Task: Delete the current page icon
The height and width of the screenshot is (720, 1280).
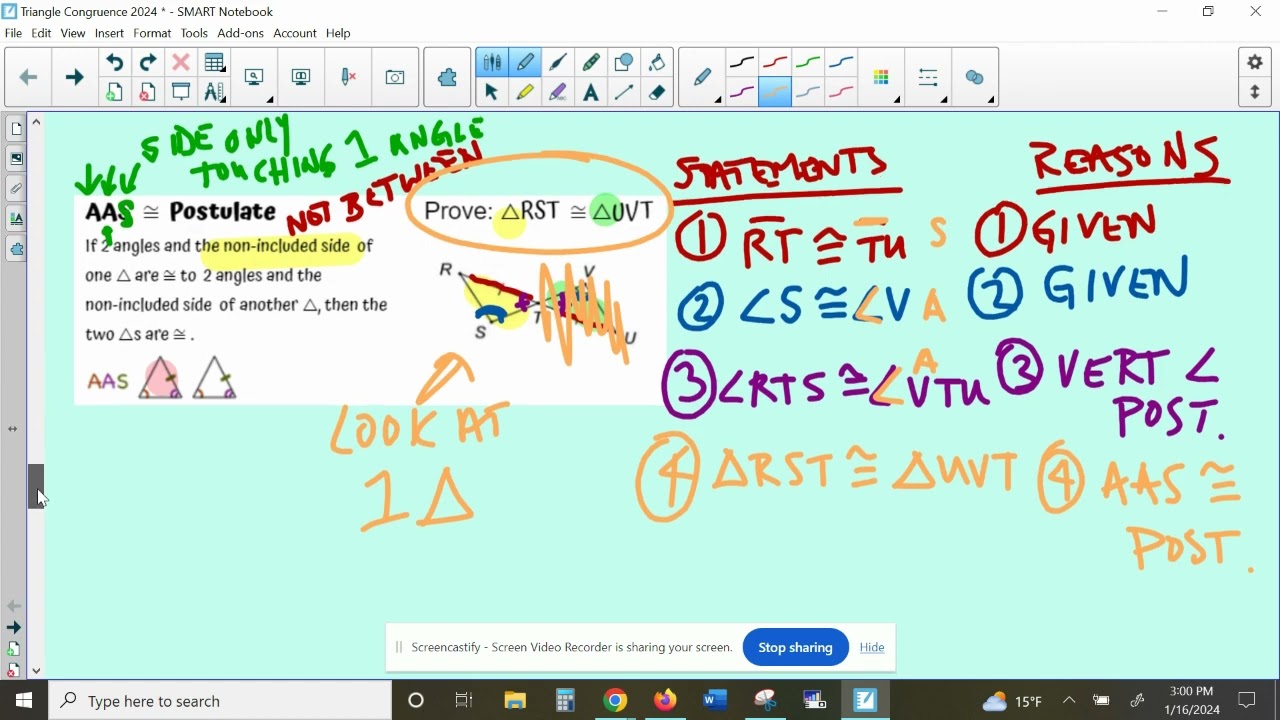Action: (x=147, y=92)
